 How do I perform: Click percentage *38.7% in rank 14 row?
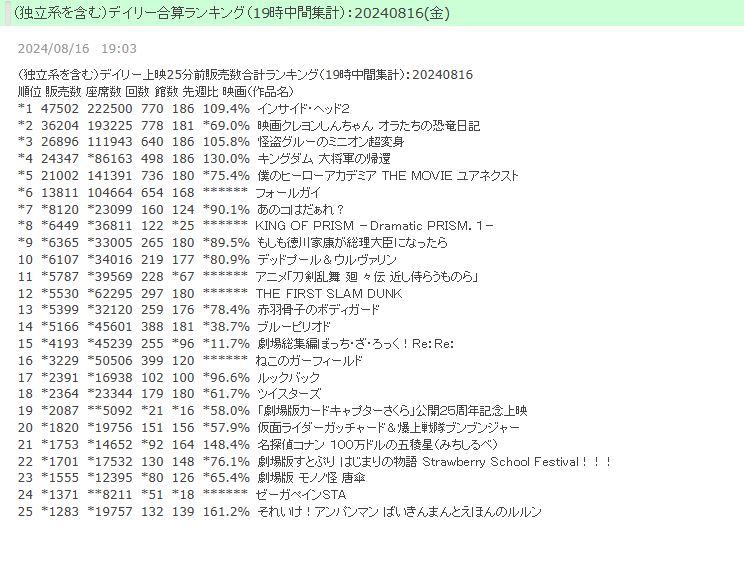(x=226, y=327)
